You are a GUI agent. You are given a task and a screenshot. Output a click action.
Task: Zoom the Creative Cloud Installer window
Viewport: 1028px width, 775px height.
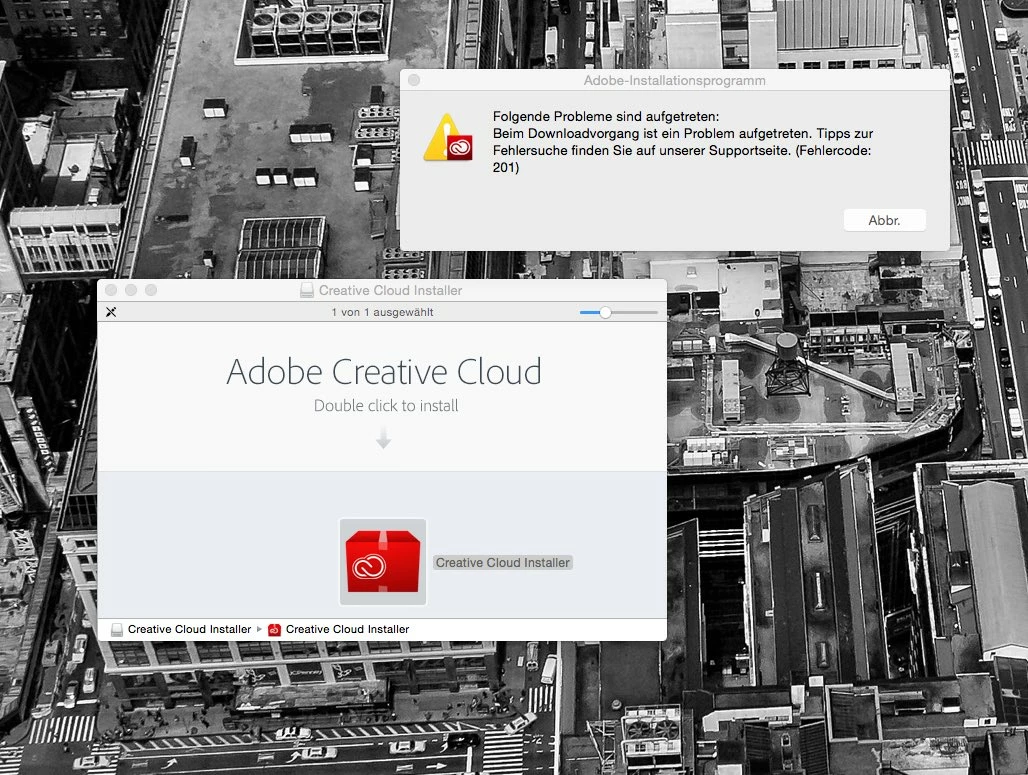click(x=151, y=290)
